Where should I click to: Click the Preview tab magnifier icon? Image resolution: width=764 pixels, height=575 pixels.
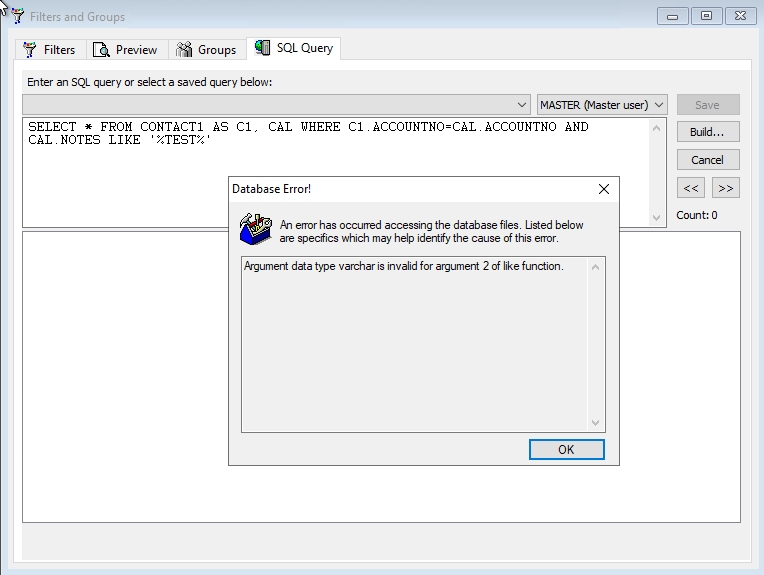[101, 50]
